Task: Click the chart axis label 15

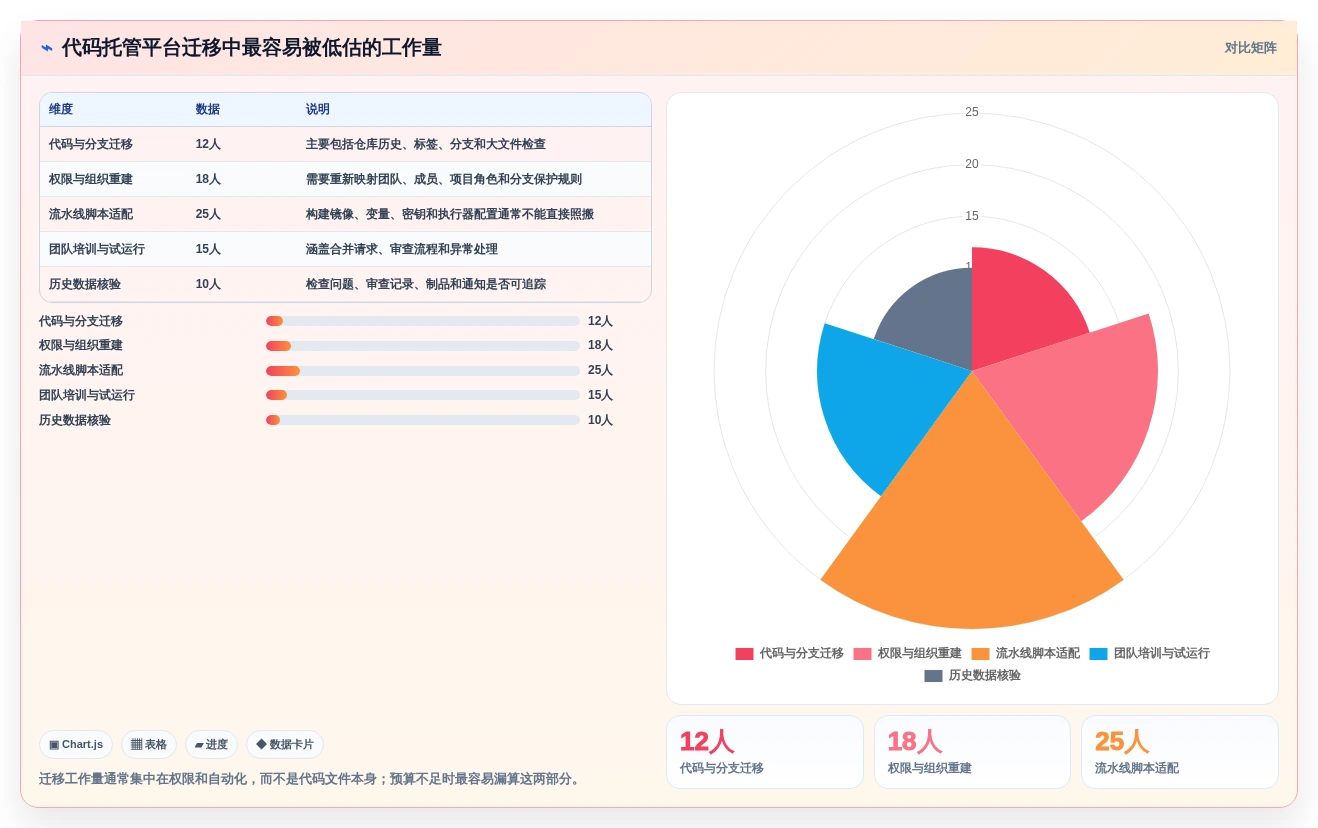Action: 972,216
